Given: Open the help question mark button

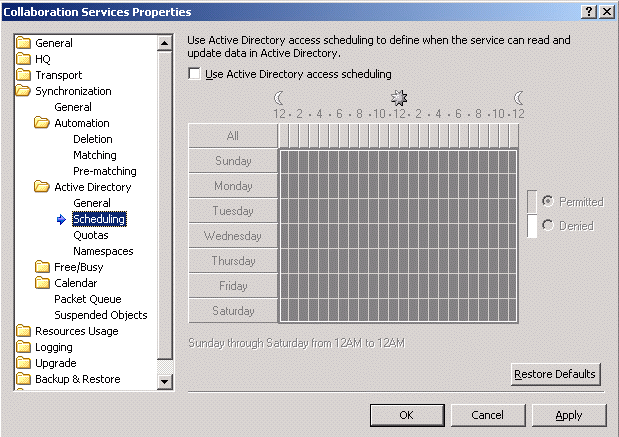Looking at the screenshot, I should click(x=589, y=12).
